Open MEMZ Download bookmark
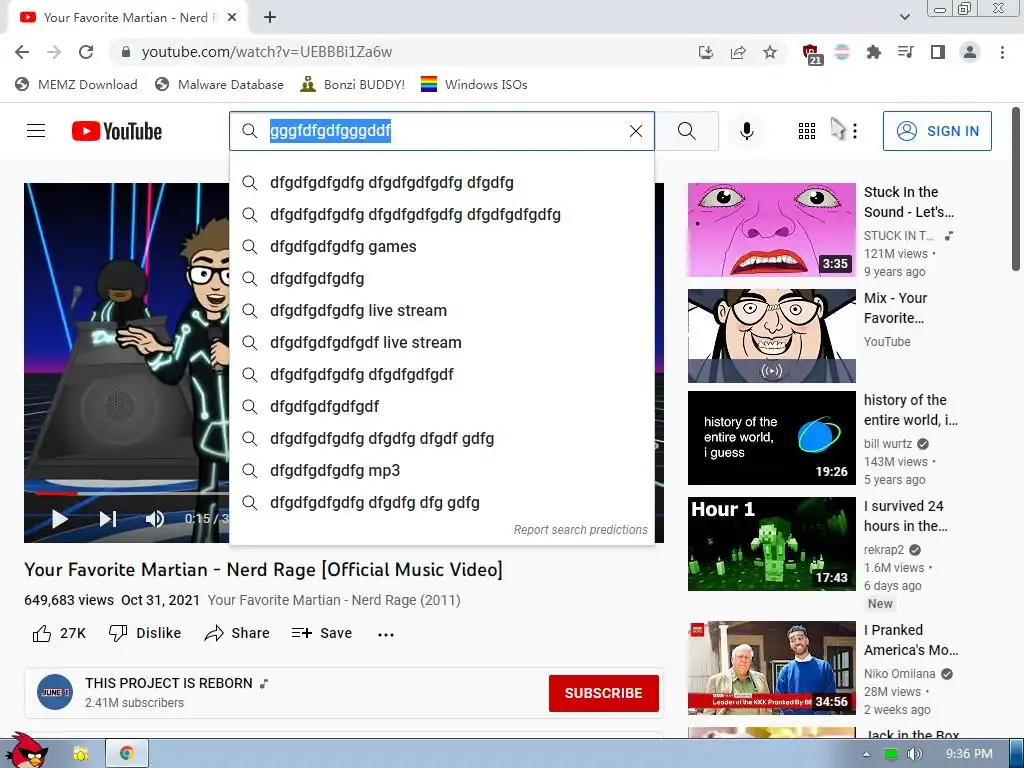Viewport: 1024px width, 768px height. tap(76, 85)
